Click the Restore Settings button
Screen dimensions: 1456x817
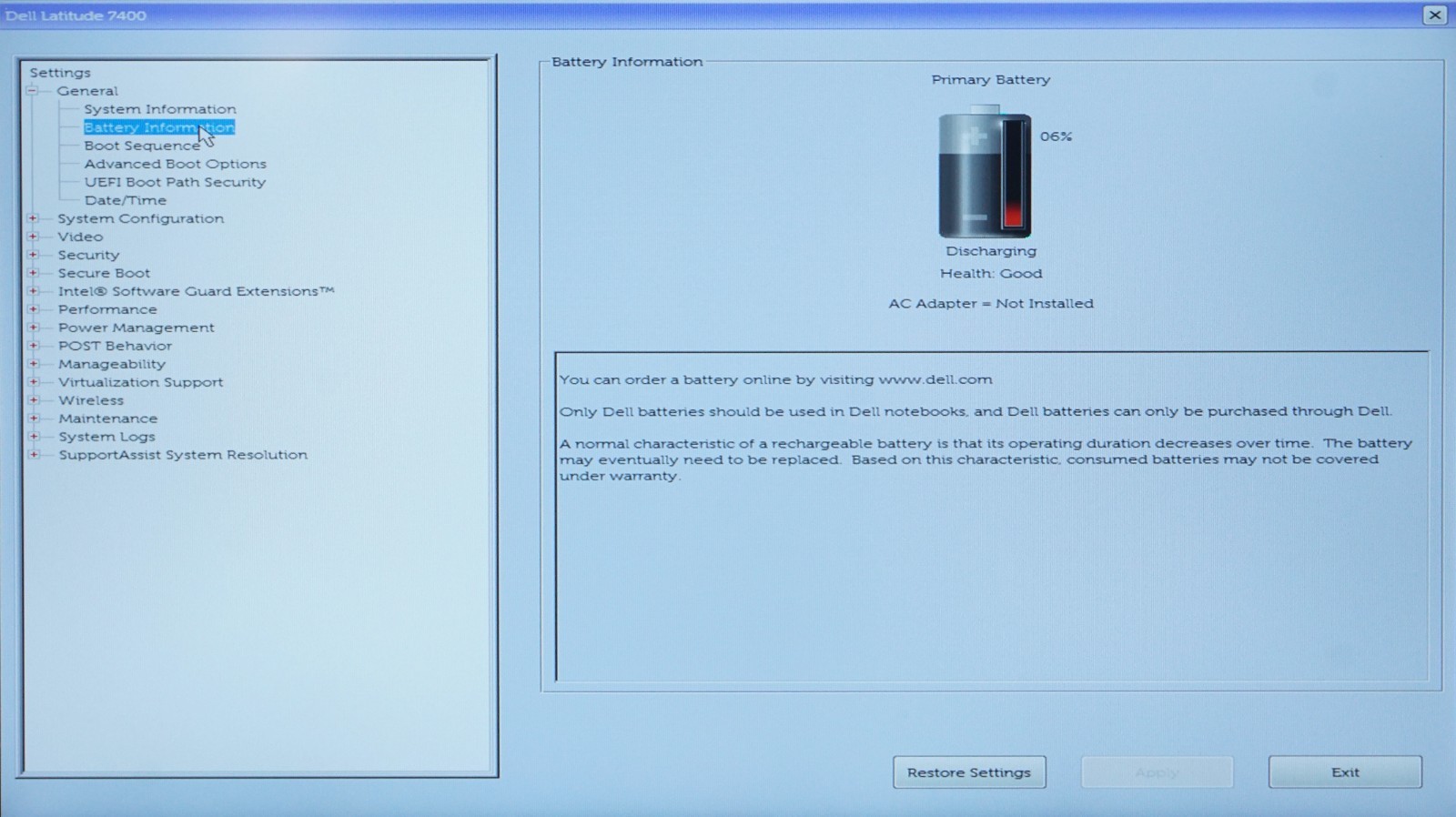(969, 772)
